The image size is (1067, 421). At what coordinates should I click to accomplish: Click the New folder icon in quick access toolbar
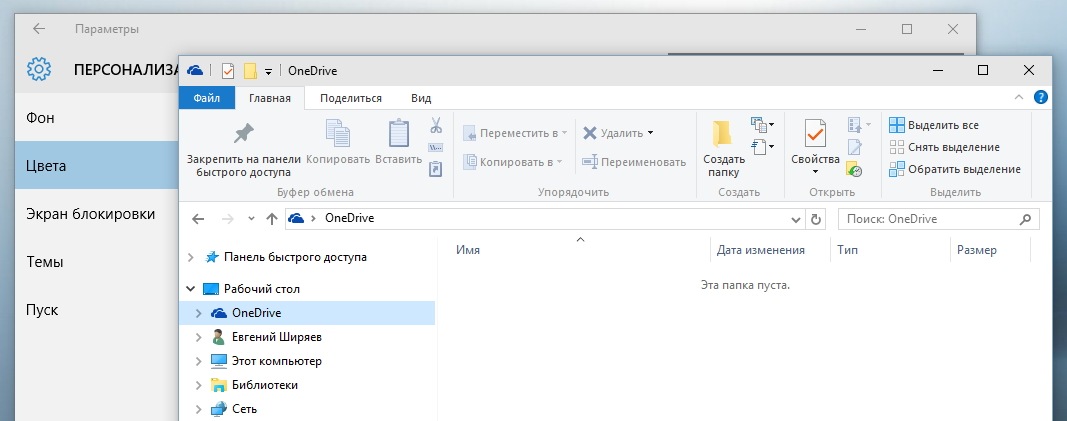click(250, 71)
